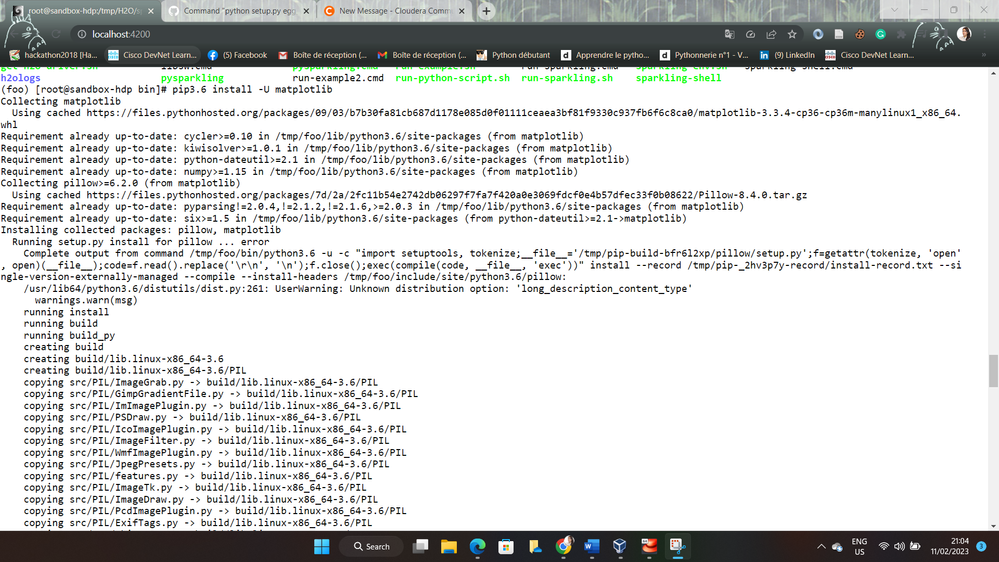Open the folder-with-cloud taskbar app
Viewport: 999px width, 562px height.
535,547
